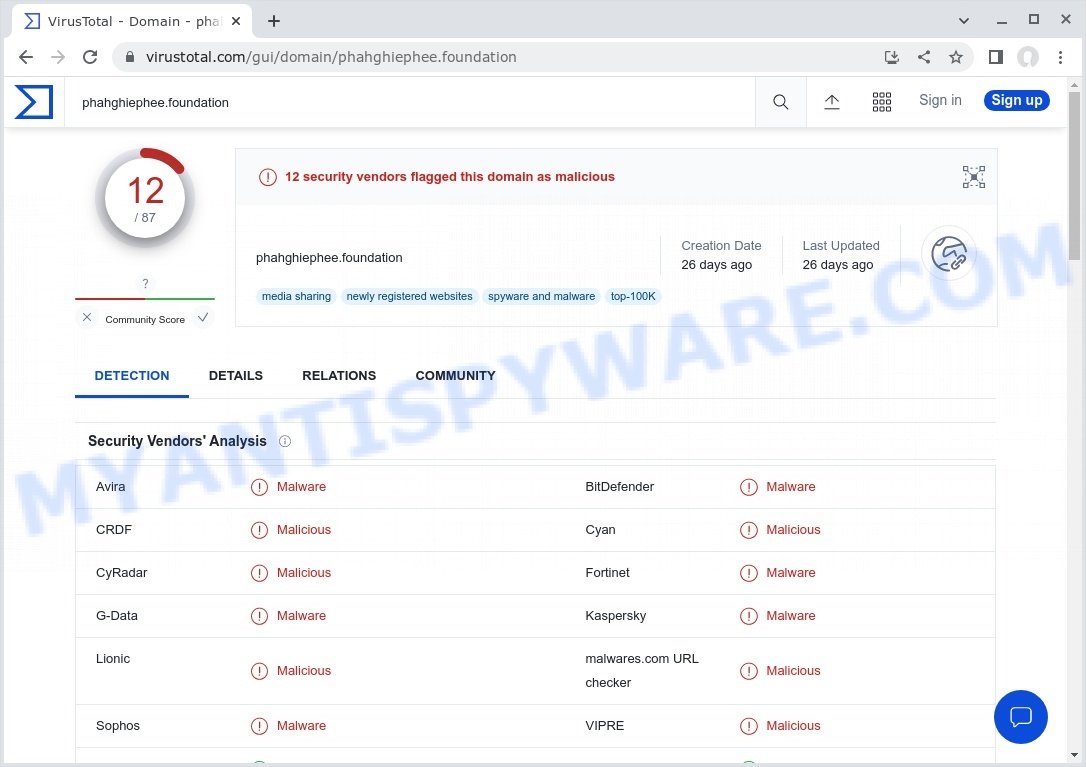The height and width of the screenshot is (767, 1086).
Task: Click the Security Vendors' Analysis info icon
Action: 285,441
